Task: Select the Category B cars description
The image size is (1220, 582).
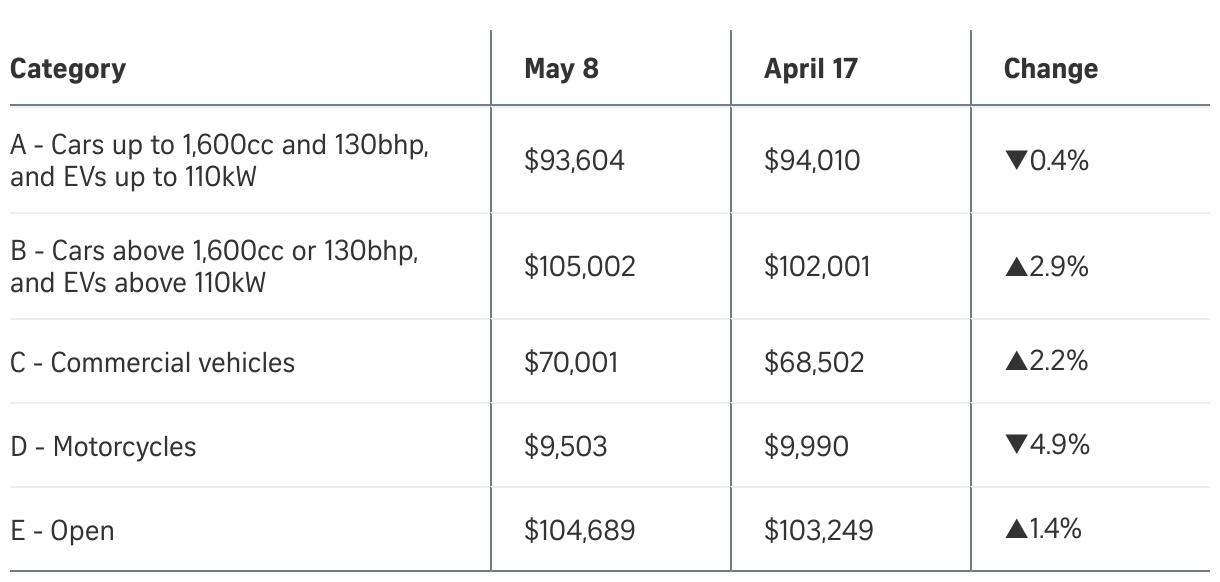Action: [214, 267]
